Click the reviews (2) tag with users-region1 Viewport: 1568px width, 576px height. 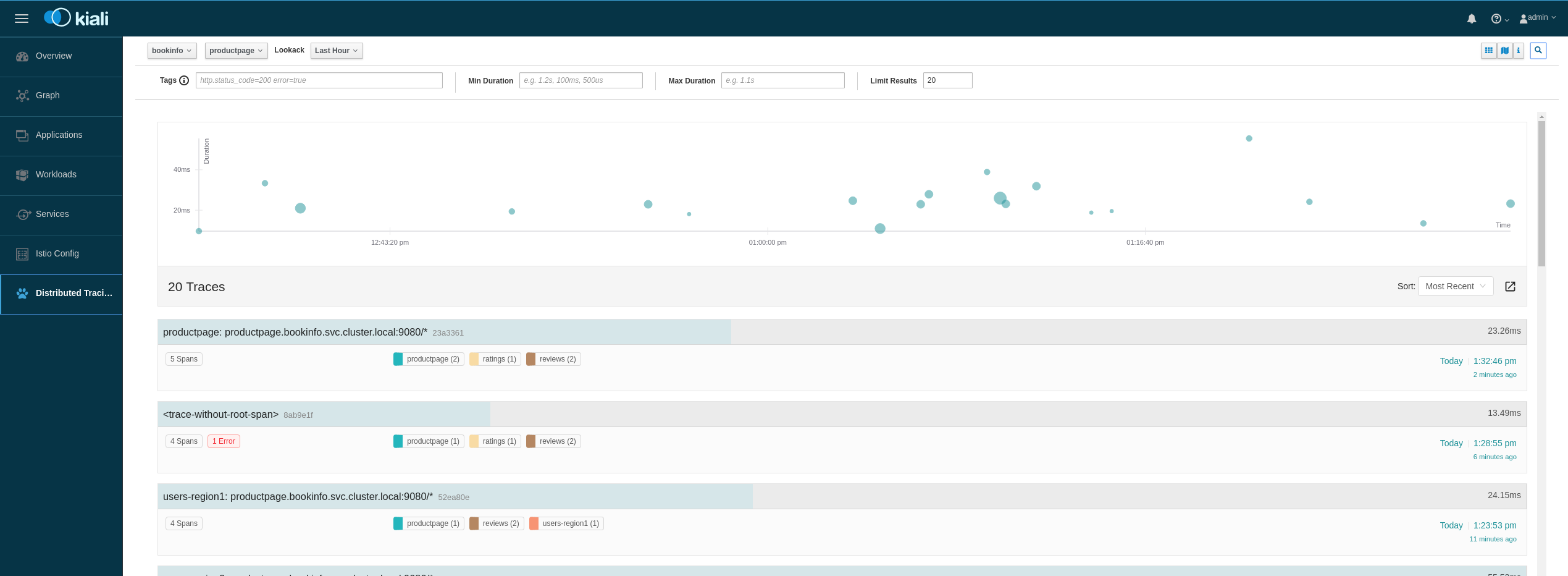pyautogui.click(x=497, y=523)
